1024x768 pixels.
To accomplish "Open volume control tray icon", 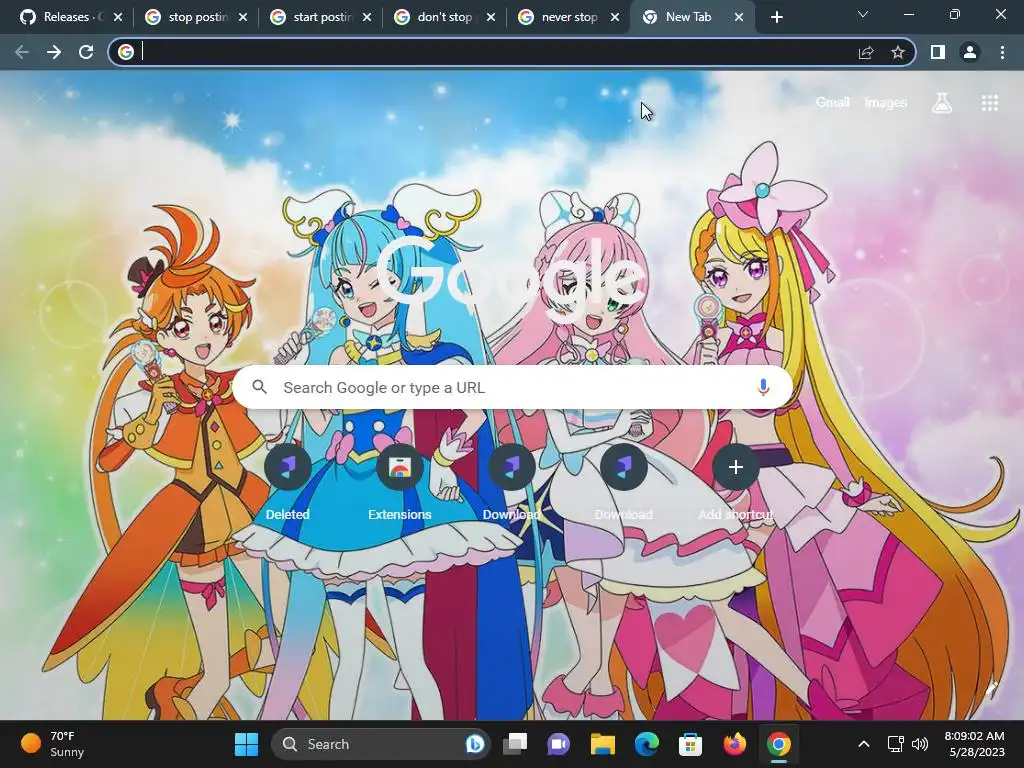I will (x=920, y=744).
